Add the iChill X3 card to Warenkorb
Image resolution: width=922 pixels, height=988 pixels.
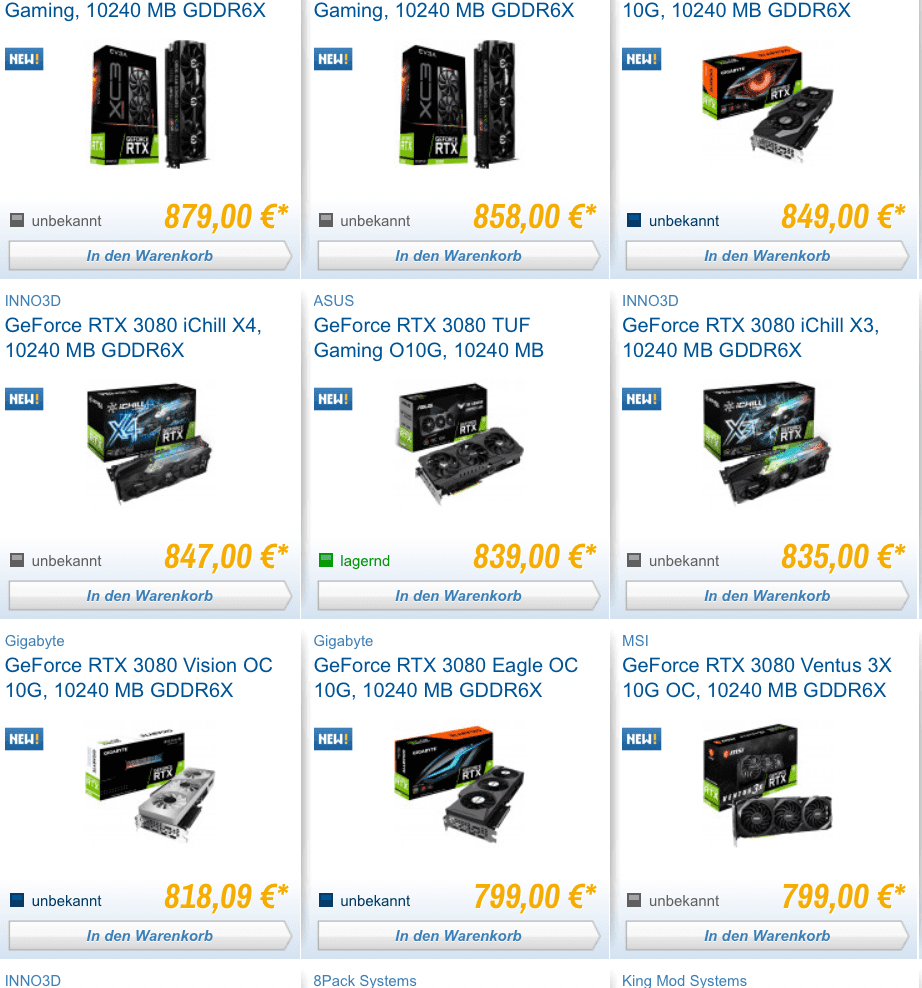(767, 595)
